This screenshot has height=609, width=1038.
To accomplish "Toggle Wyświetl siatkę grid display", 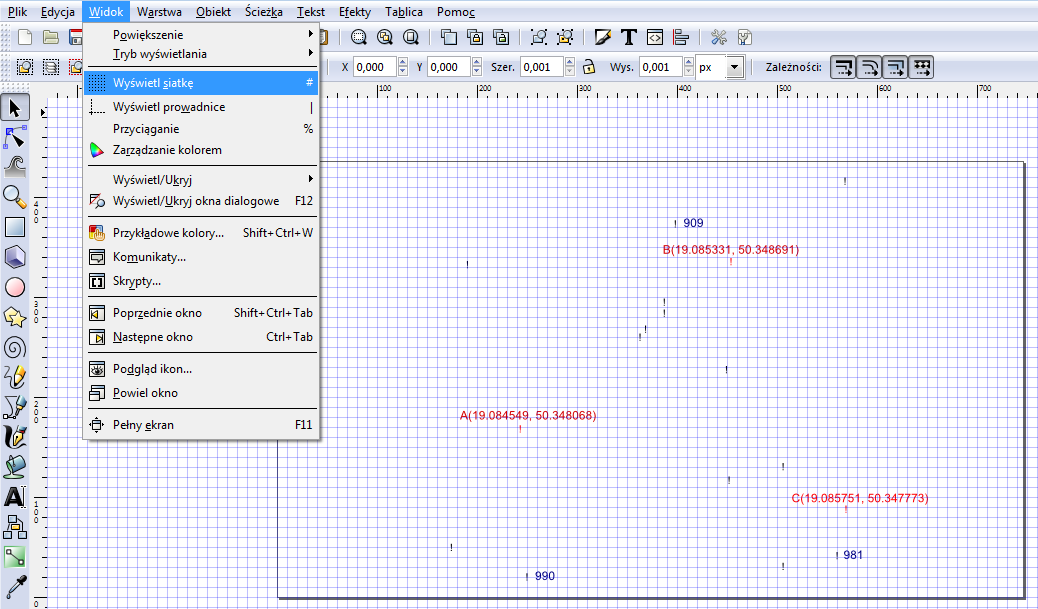I will 201,83.
